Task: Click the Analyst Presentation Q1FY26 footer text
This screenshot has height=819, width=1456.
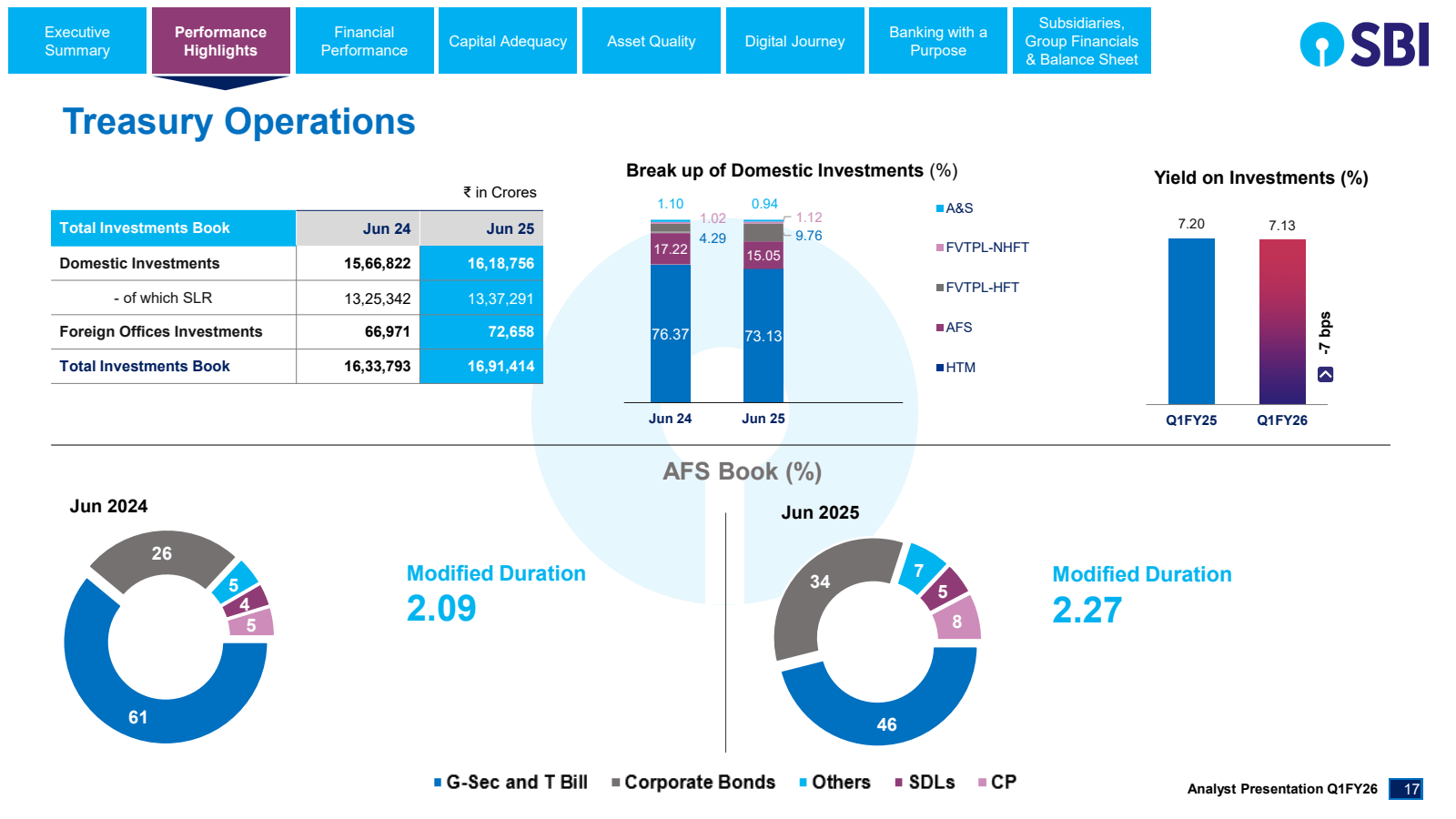Action: 1282,789
